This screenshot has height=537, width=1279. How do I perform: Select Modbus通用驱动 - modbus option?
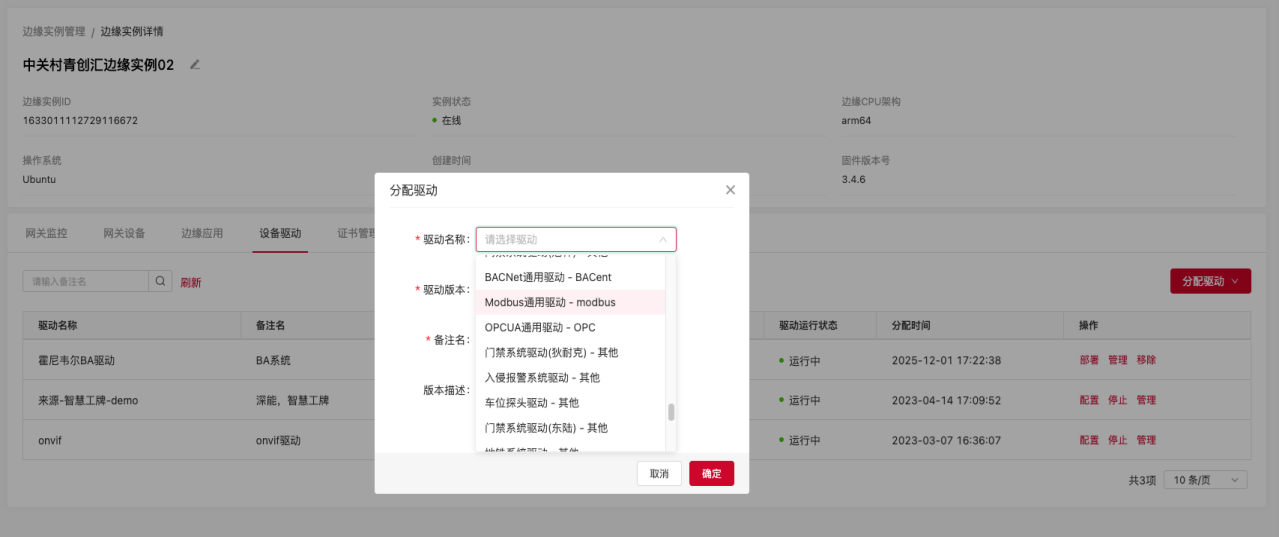(x=570, y=302)
